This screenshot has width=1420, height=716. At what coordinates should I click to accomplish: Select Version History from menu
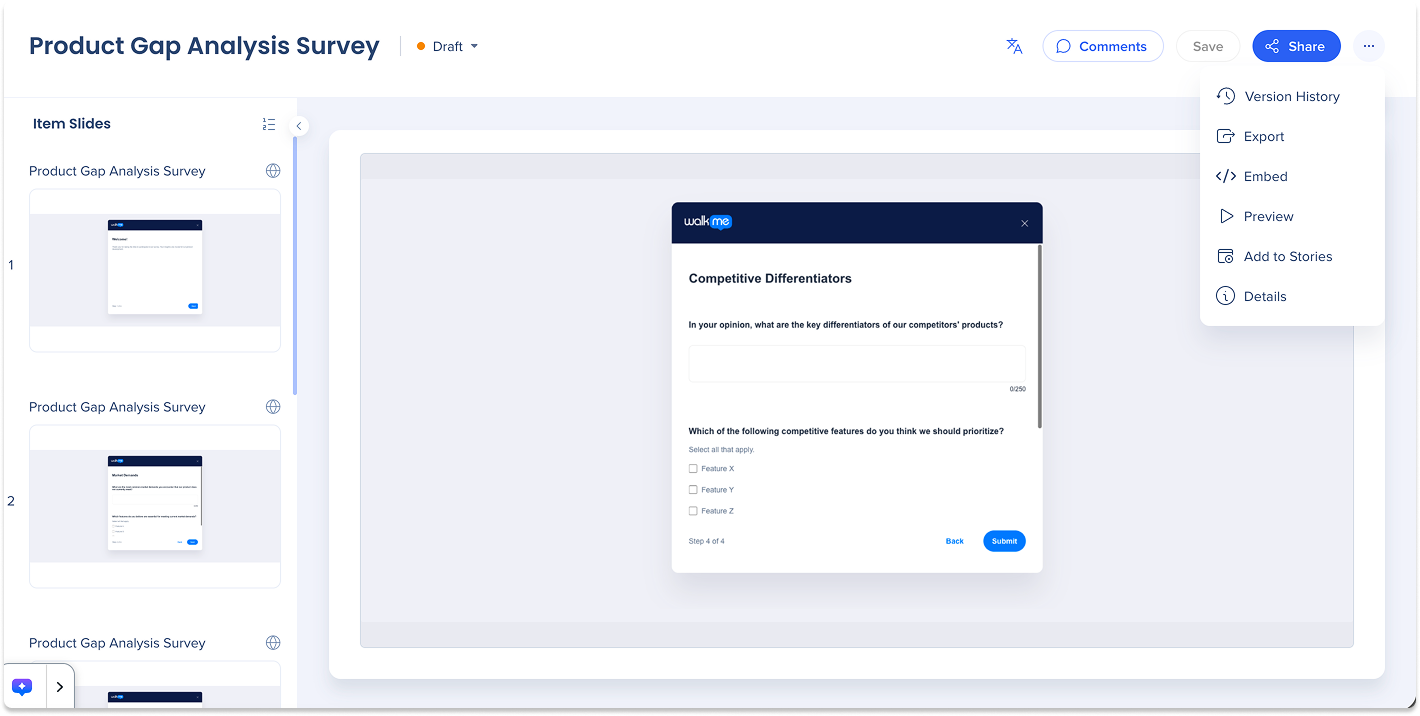point(1291,96)
